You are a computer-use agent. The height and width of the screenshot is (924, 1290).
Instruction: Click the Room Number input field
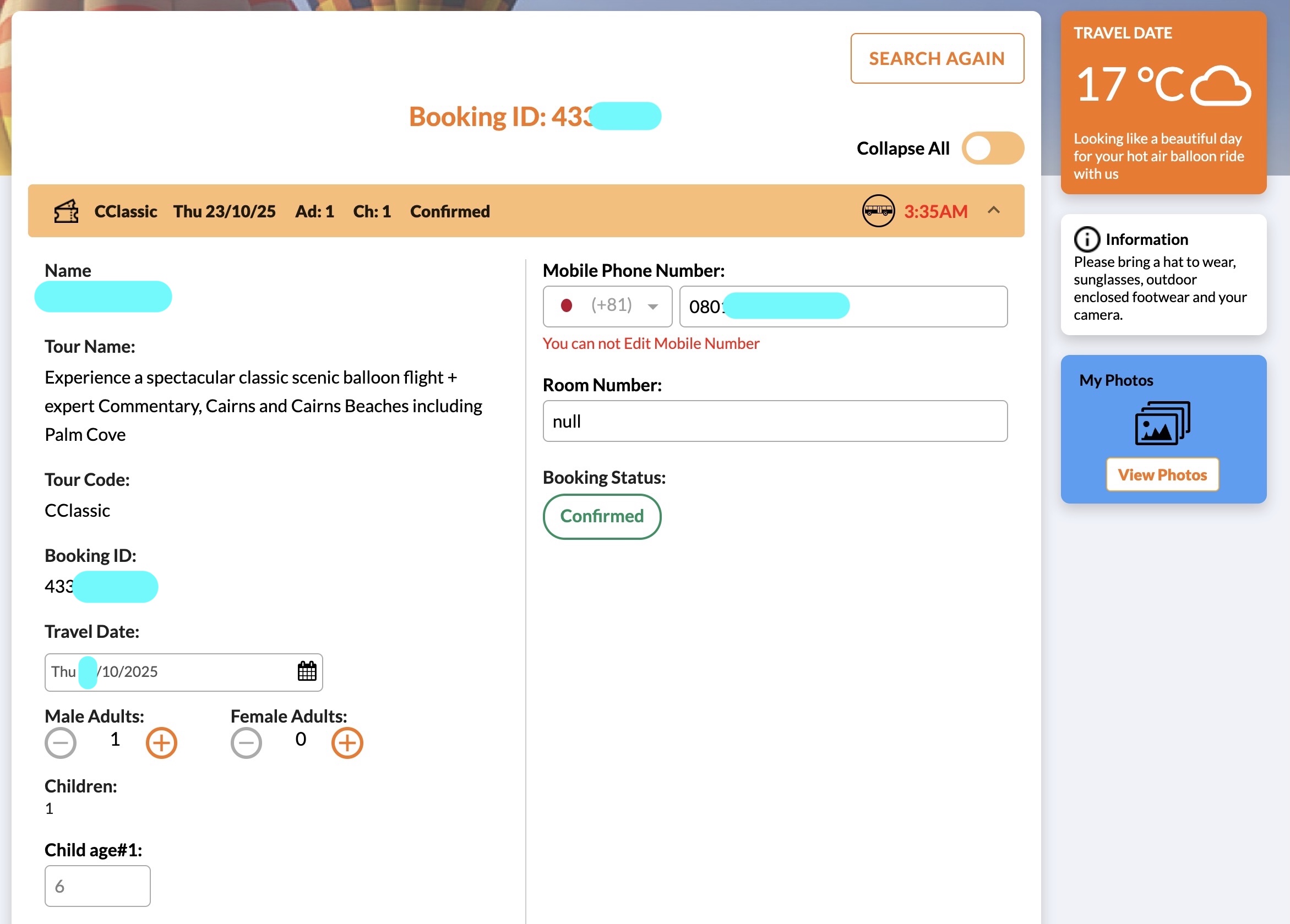[x=774, y=422]
